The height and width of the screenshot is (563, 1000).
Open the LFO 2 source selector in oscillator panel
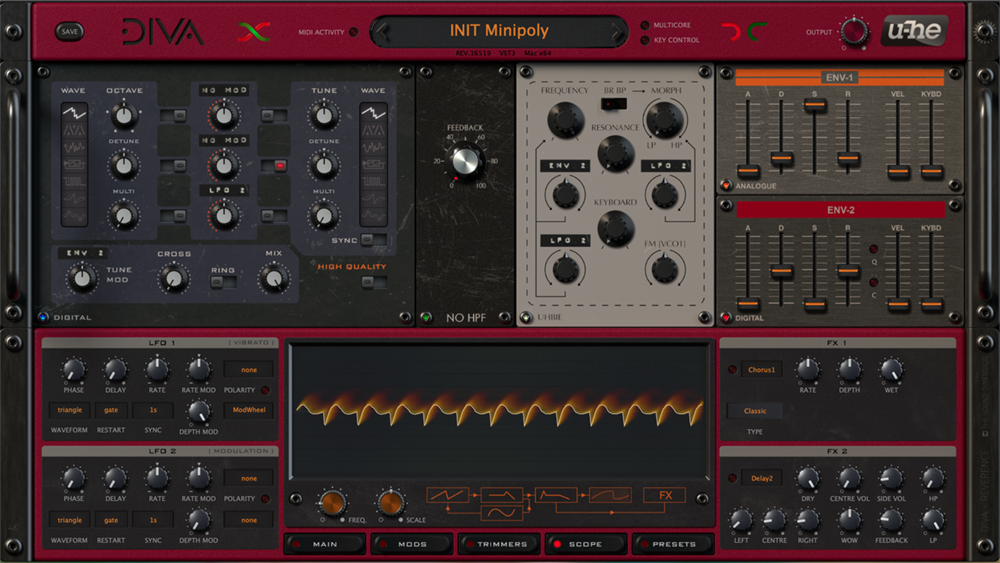(x=224, y=190)
